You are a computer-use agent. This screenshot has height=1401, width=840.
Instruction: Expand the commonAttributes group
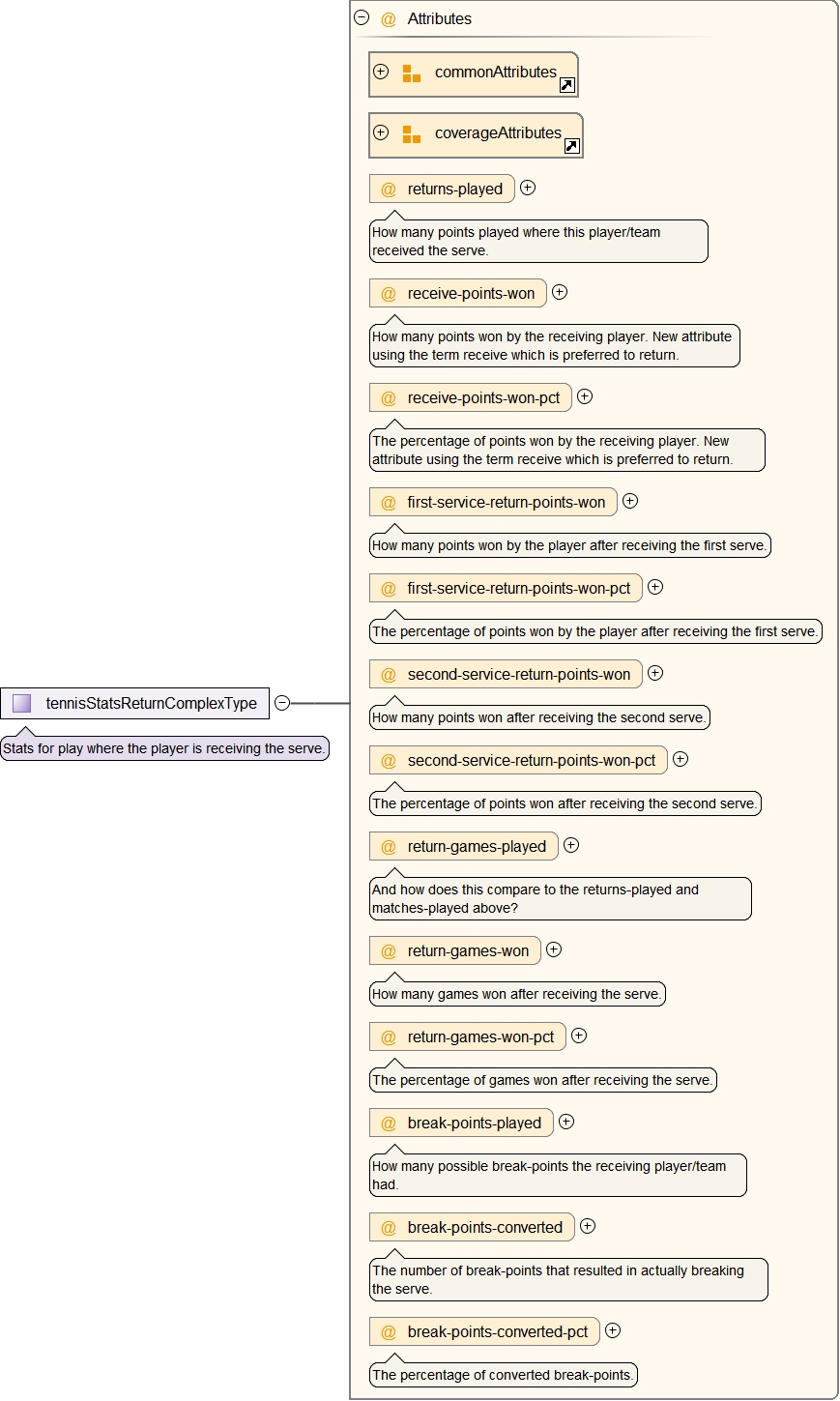click(x=381, y=72)
